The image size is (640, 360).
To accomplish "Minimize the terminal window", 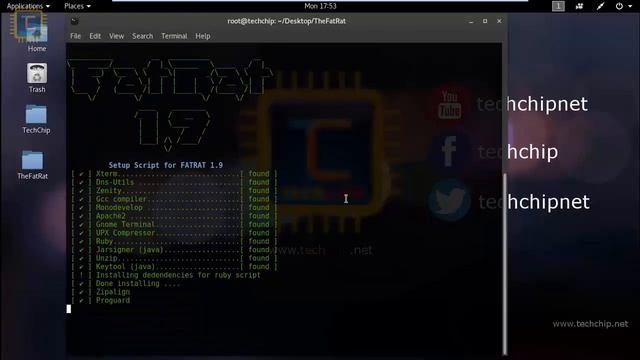I will (x=471, y=21).
